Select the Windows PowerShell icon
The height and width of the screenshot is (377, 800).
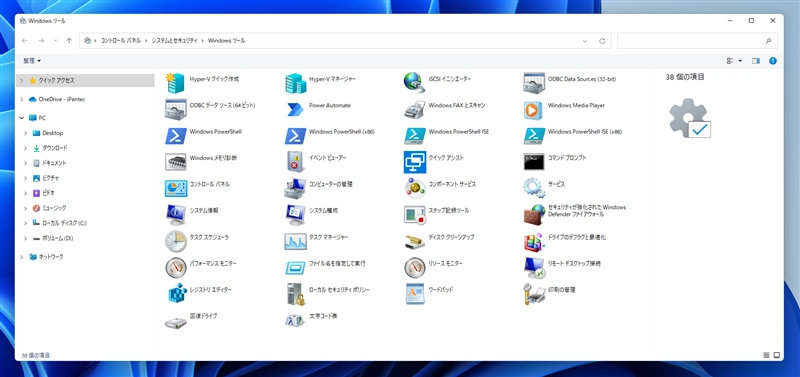[x=175, y=136]
